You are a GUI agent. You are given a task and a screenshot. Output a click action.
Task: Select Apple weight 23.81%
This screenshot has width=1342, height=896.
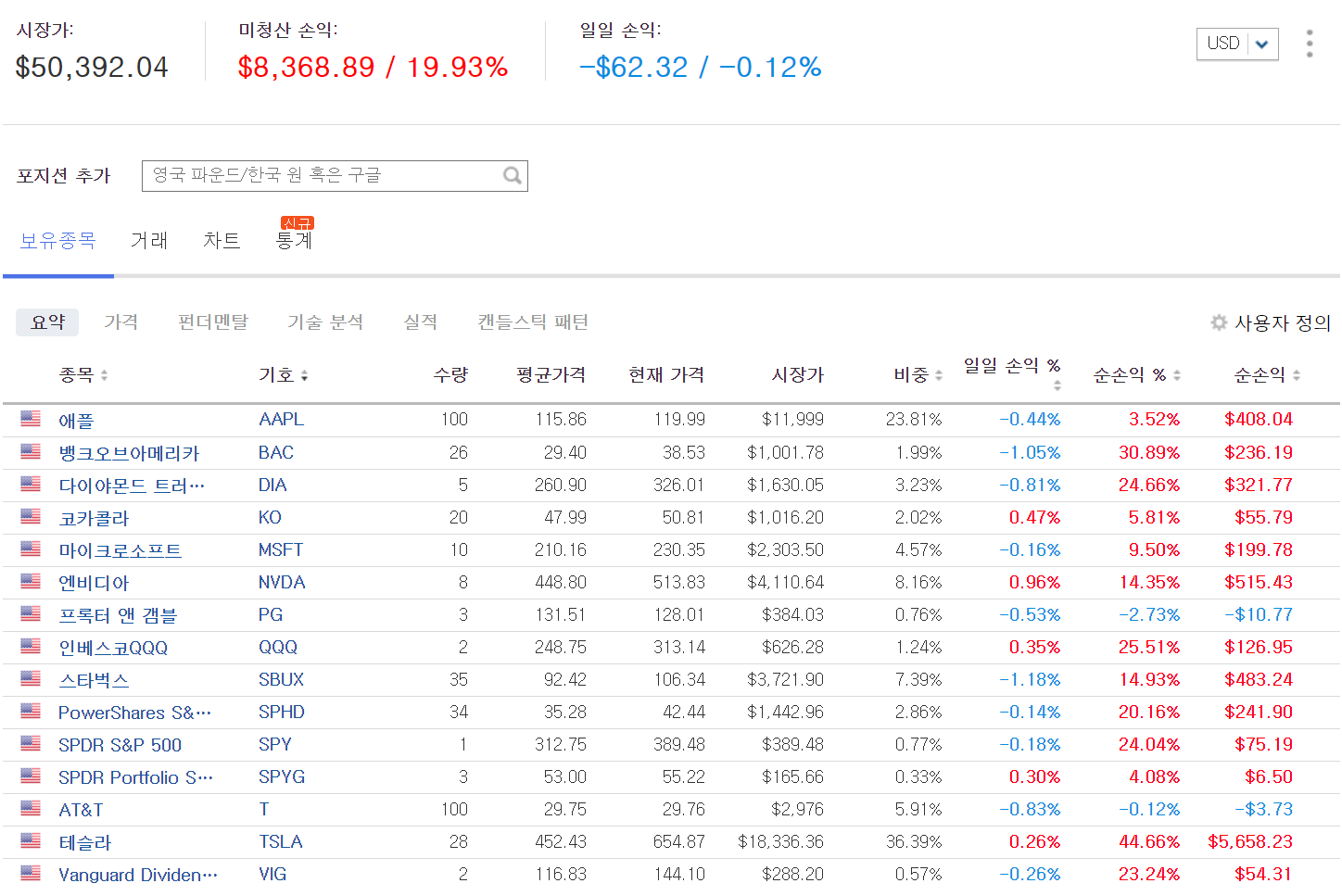click(913, 420)
